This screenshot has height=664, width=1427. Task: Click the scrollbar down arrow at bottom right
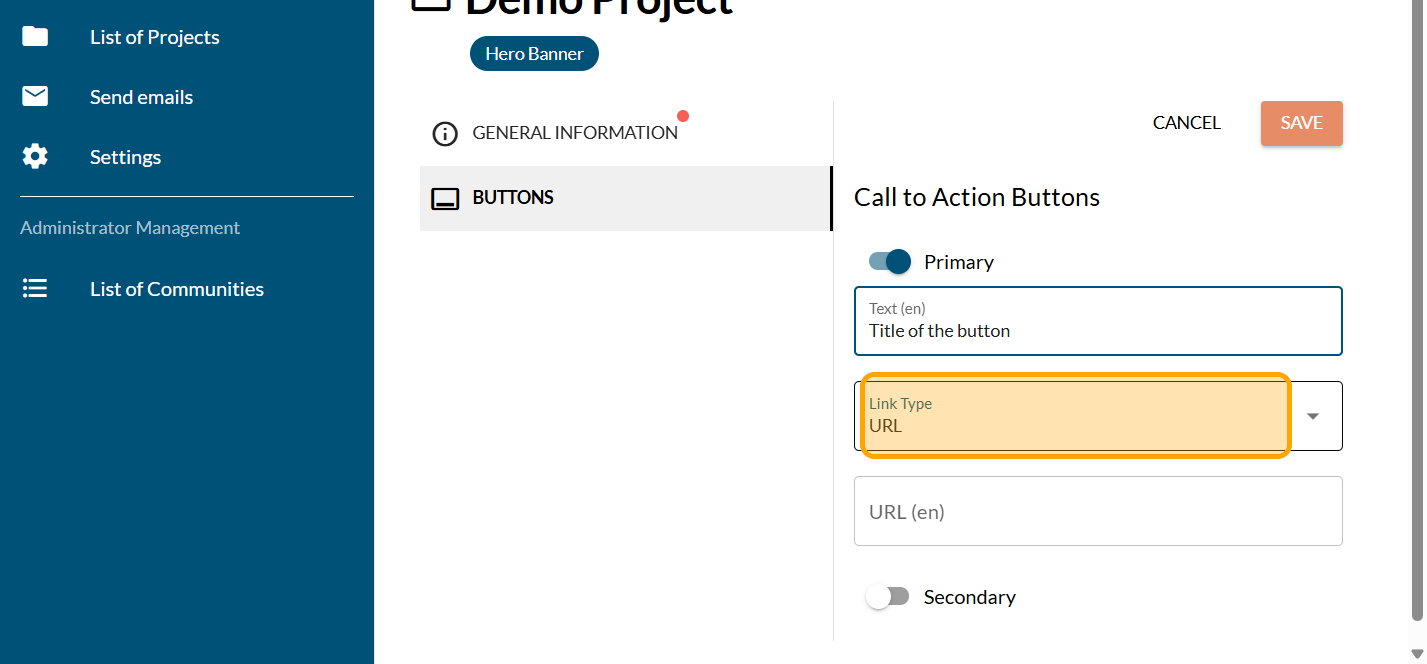(x=1417, y=654)
